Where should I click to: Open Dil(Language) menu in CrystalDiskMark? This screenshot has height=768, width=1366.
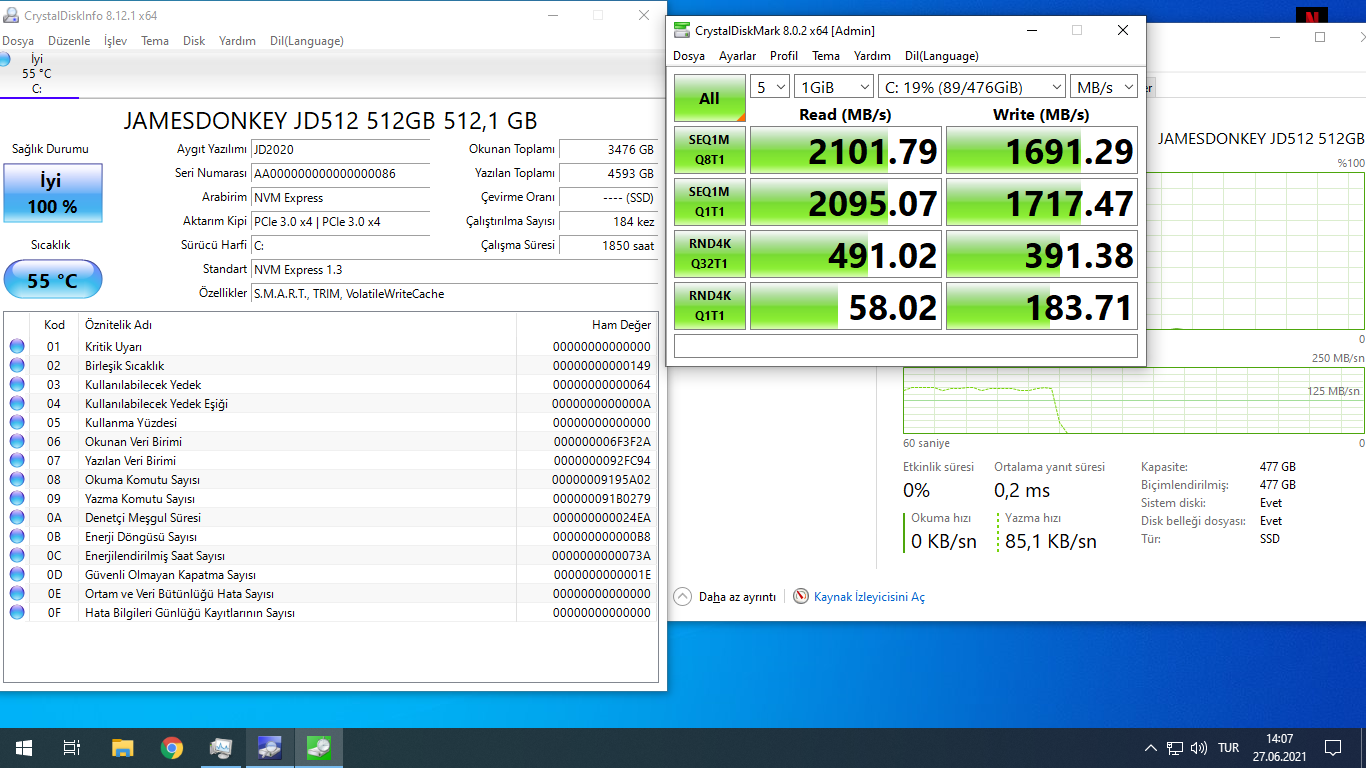click(x=942, y=56)
